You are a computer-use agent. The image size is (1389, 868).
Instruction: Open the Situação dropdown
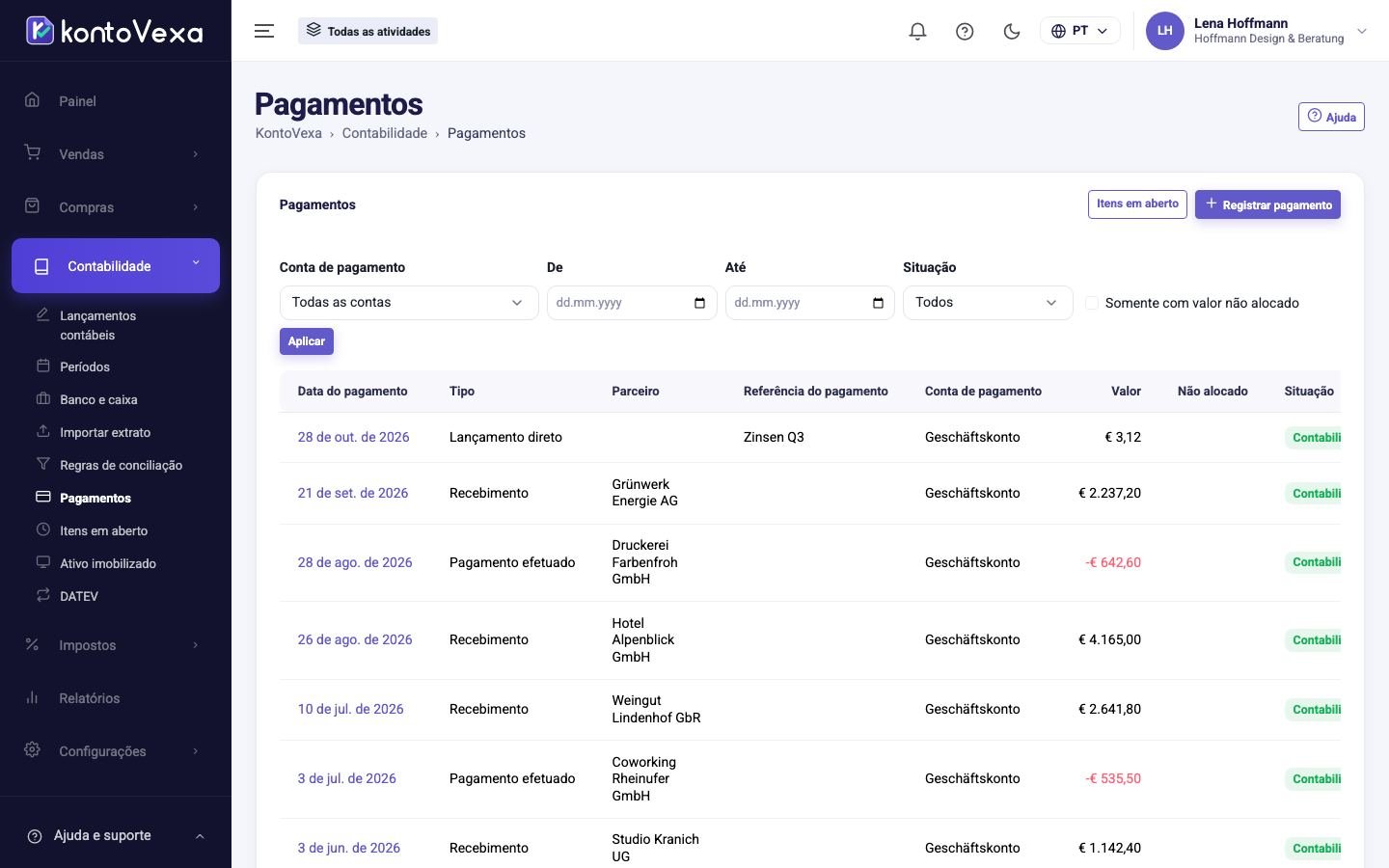988,303
